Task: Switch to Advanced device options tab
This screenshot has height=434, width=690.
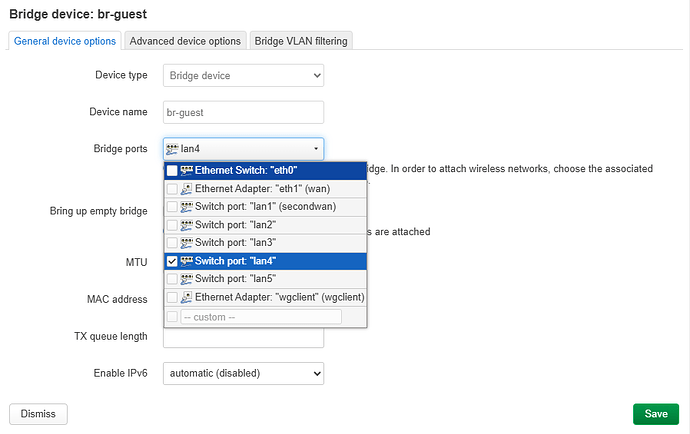Action: pos(185,41)
